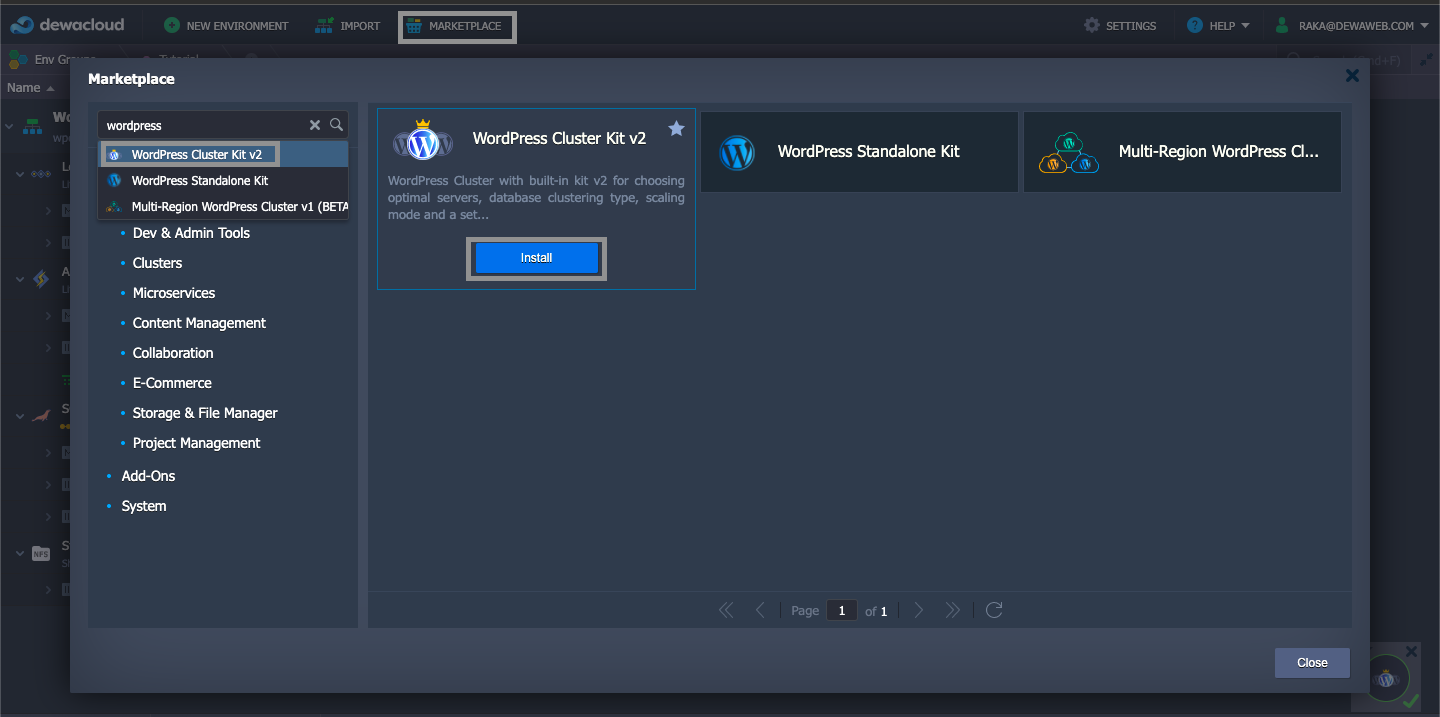Install the WordPress Cluster Kit v2

point(536,258)
